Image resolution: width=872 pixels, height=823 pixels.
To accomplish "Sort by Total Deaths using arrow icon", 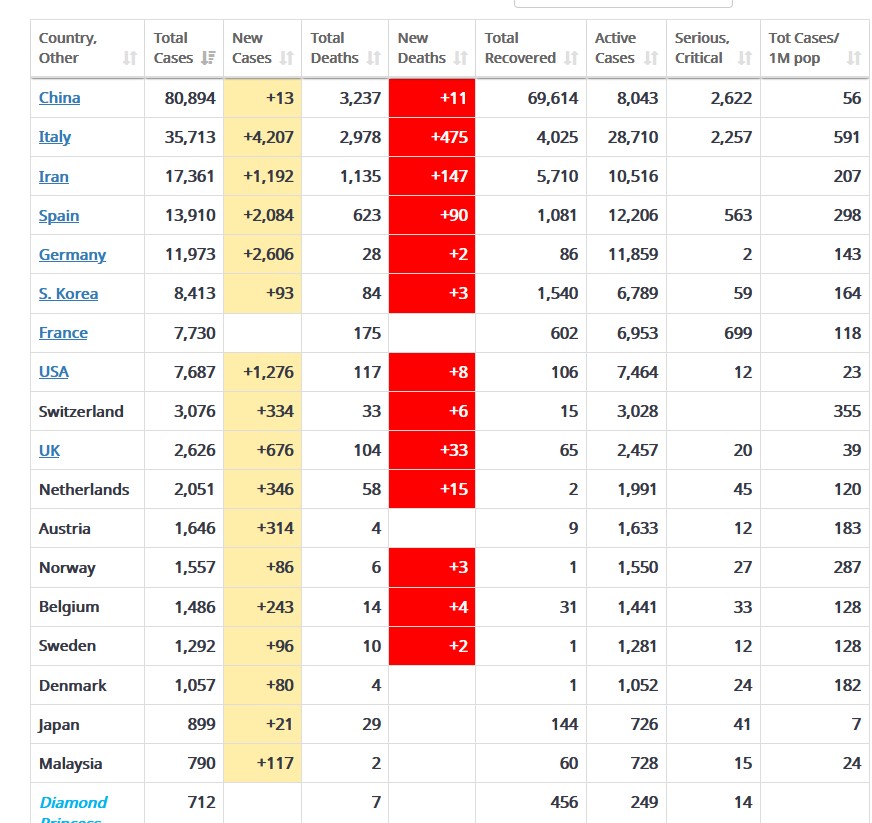I will (x=374, y=59).
